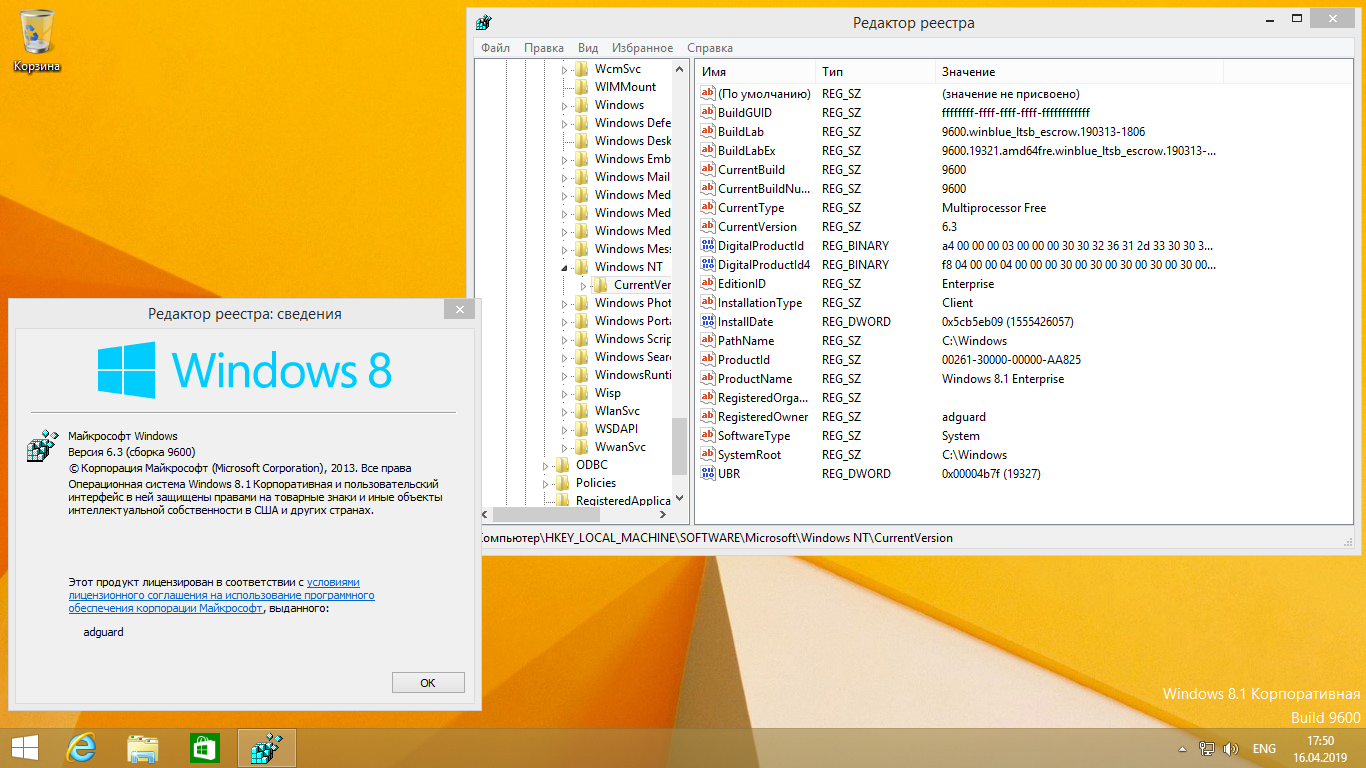The width and height of the screenshot is (1366, 768).
Task: Select the EditionID value icon
Action: pyautogui.click(x=708, y=284)
